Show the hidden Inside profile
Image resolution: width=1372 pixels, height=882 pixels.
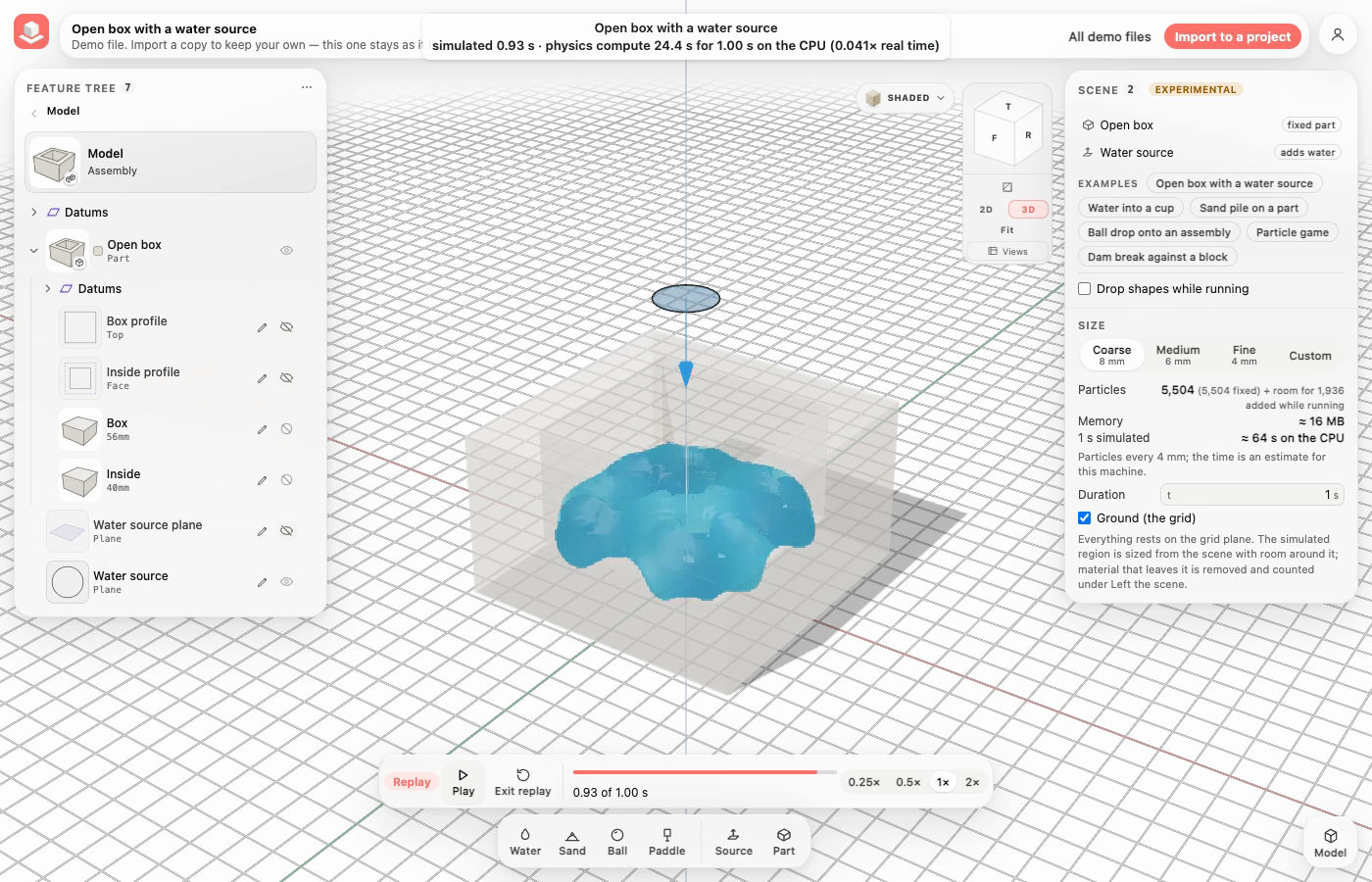(x=287, y=378)
